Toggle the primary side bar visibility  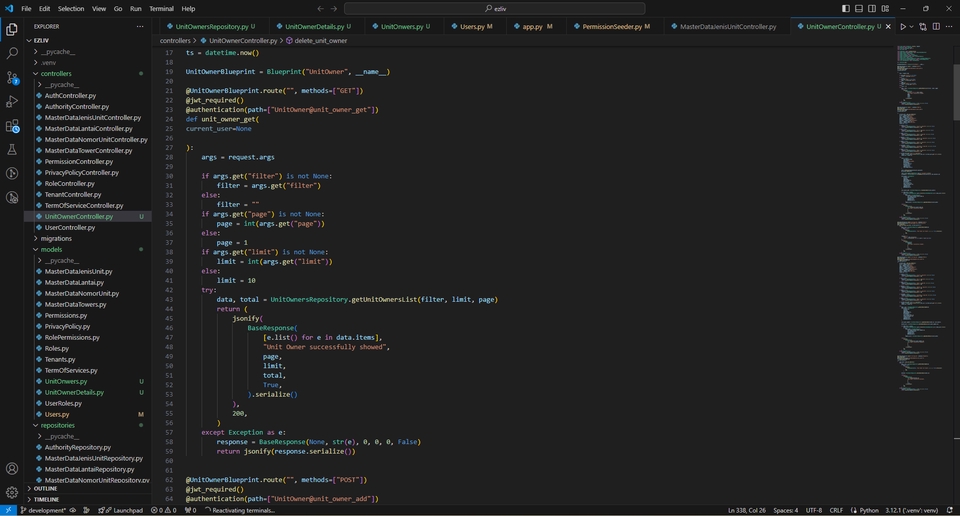pyautogui.click(x=846, y=9)
